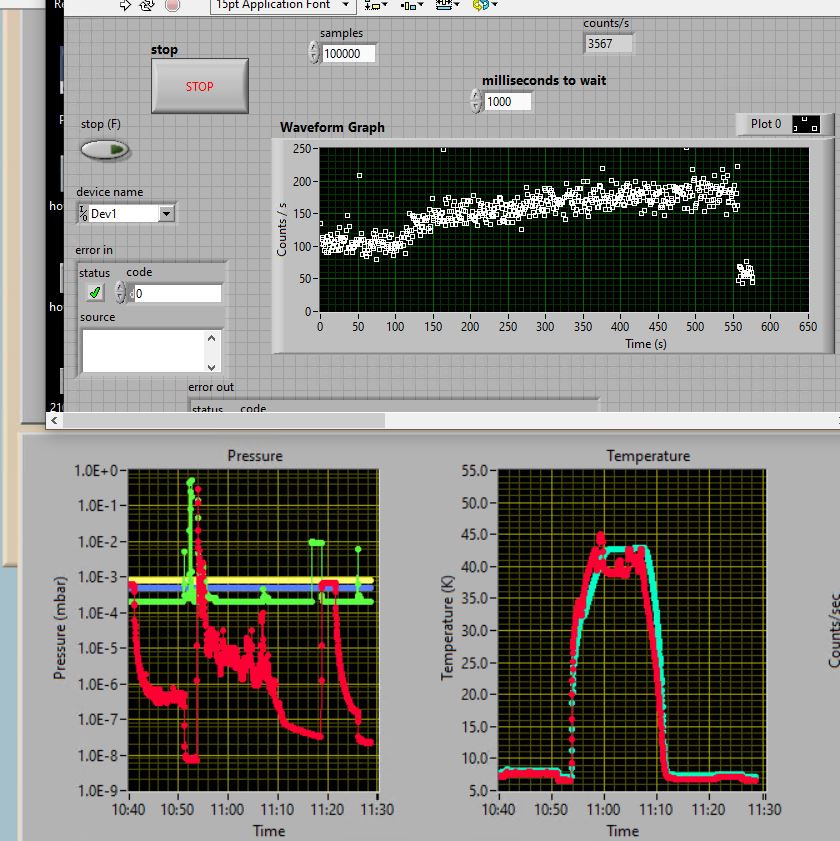Open the Reorder toolbar menu
Screen dimensions: 840x841
pos(484,5)
